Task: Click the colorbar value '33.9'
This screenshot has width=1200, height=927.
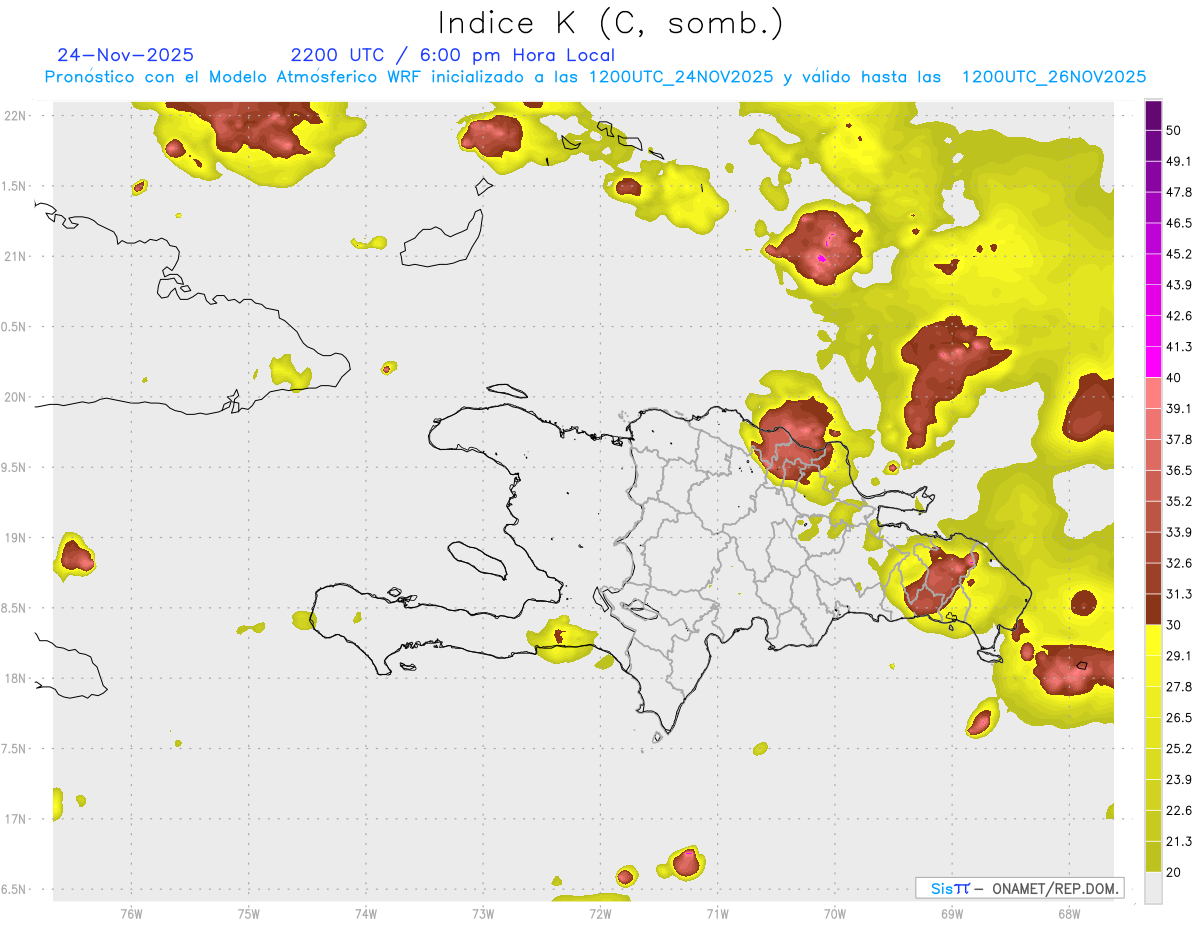Action: click(1179, 532)
